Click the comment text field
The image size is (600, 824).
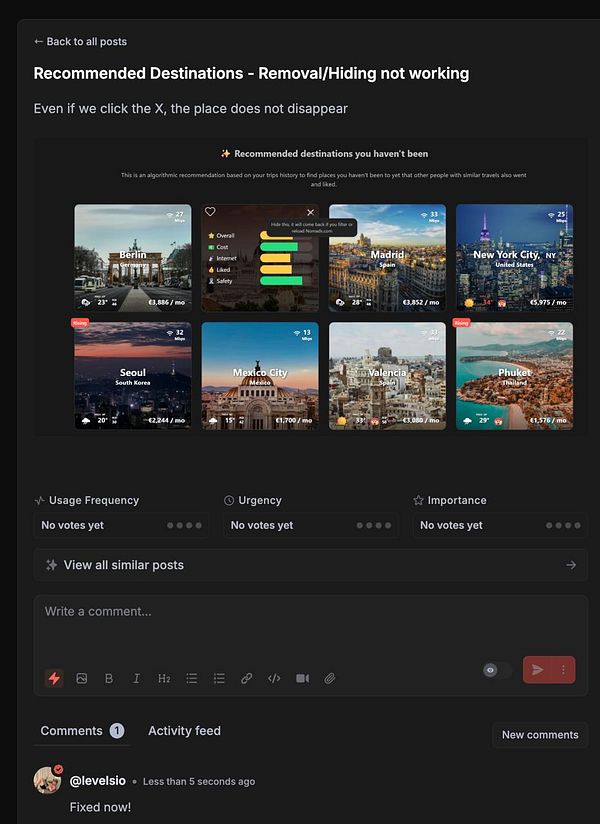coord(310,625)
